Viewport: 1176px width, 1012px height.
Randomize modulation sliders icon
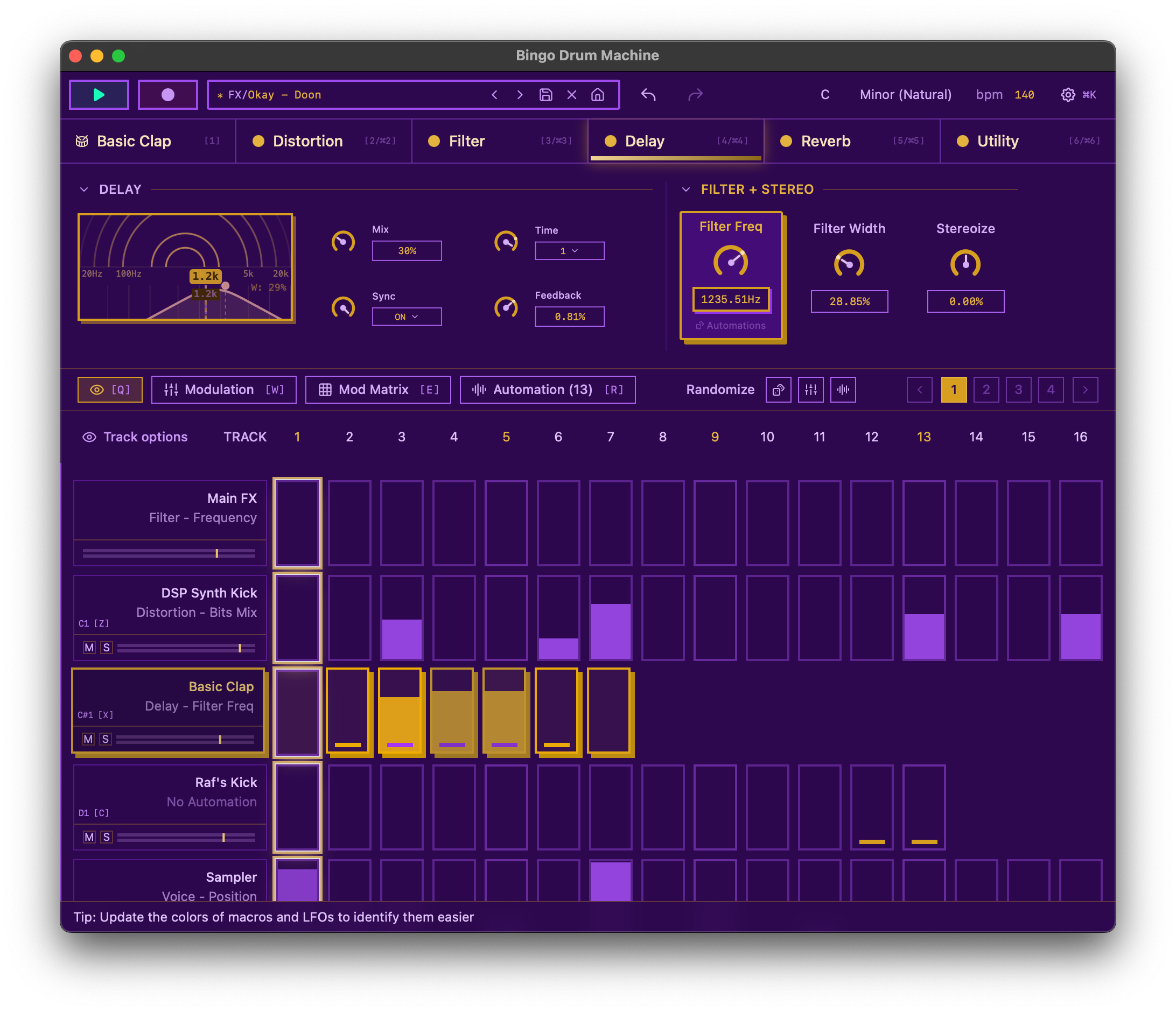pos(810,390)
